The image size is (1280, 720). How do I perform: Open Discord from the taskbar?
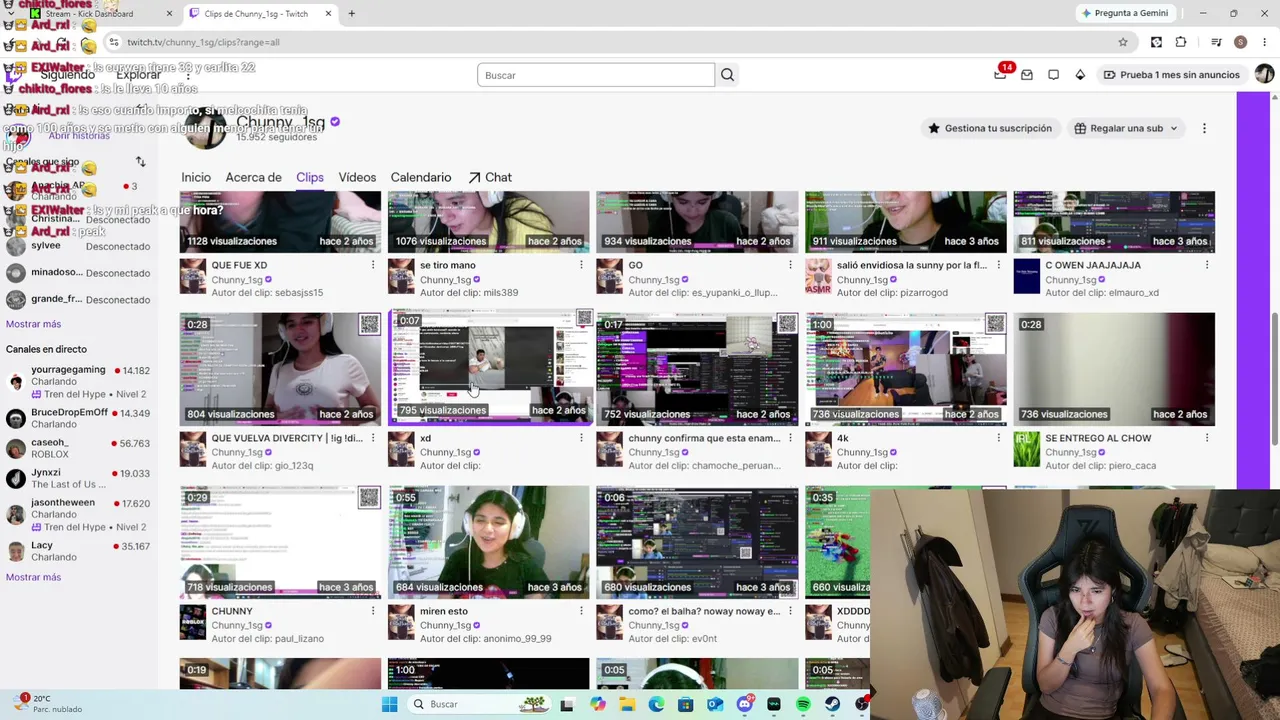[744, 704]
